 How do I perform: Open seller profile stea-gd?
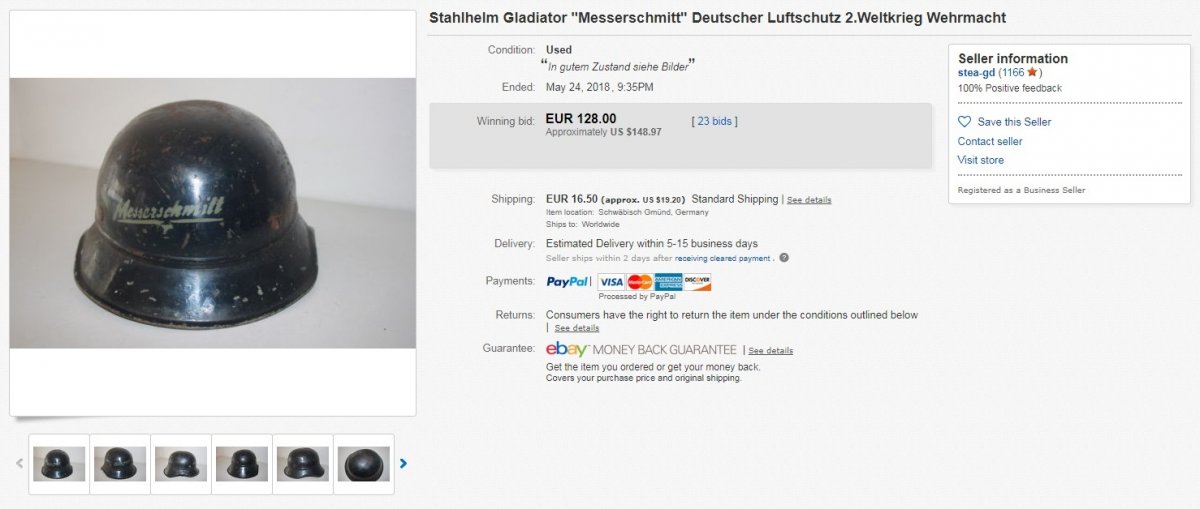[976, 73]
